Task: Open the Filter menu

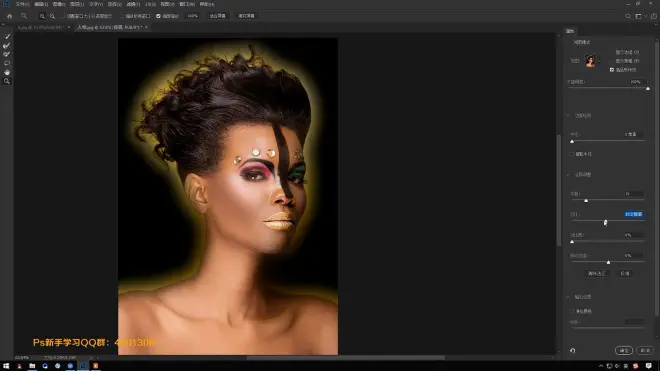Action: (x=133, y=4)
